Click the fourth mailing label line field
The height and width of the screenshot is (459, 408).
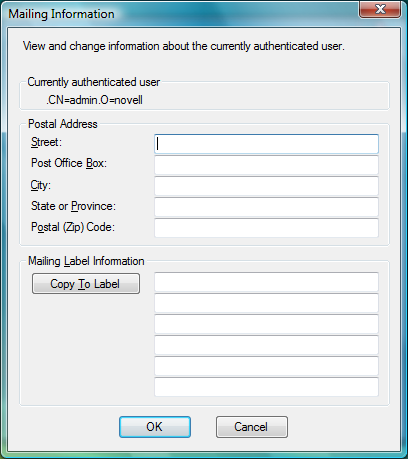[266, 345]
